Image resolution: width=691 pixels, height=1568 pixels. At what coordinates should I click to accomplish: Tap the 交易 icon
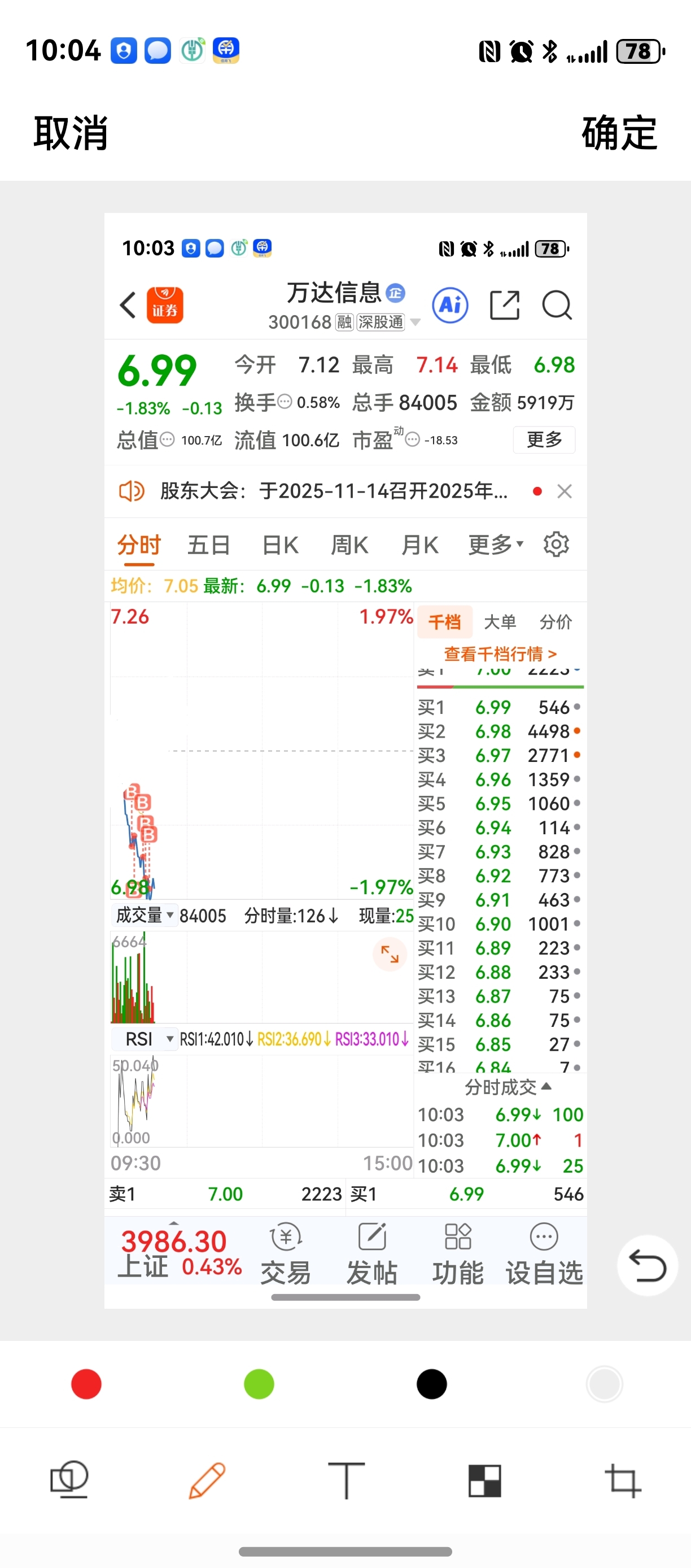tap(286, 1254)
